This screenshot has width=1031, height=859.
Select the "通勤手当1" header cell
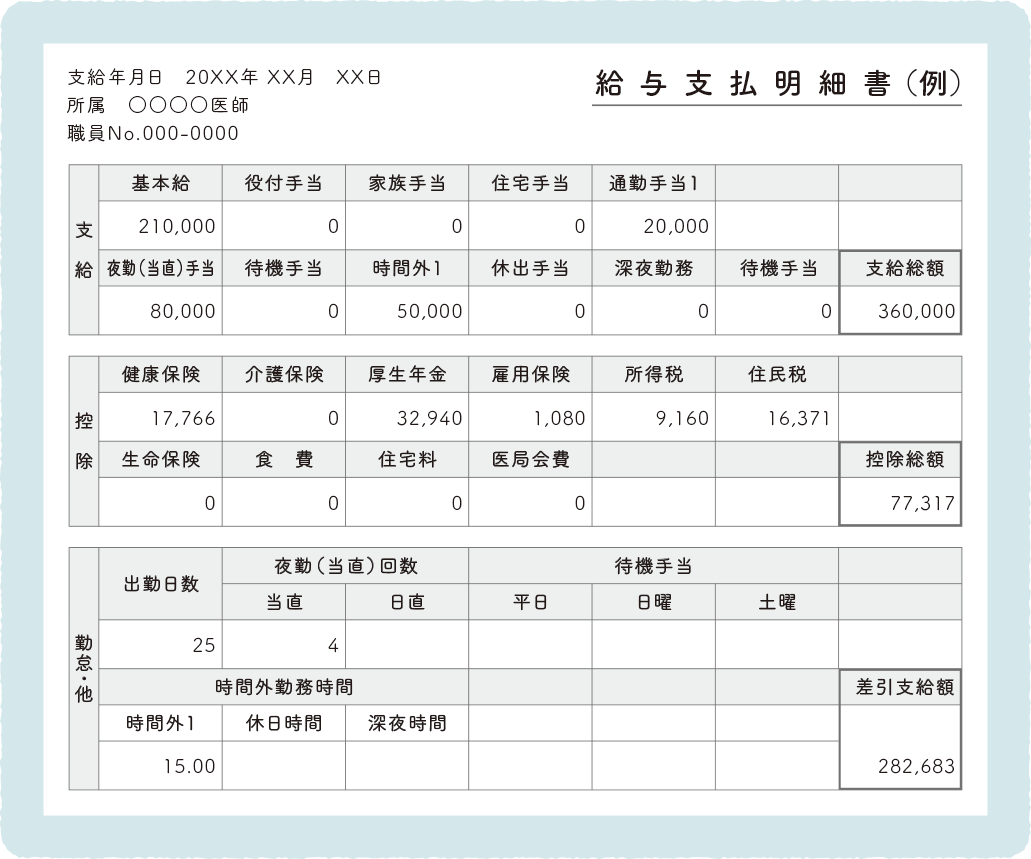tap(654, 184)
